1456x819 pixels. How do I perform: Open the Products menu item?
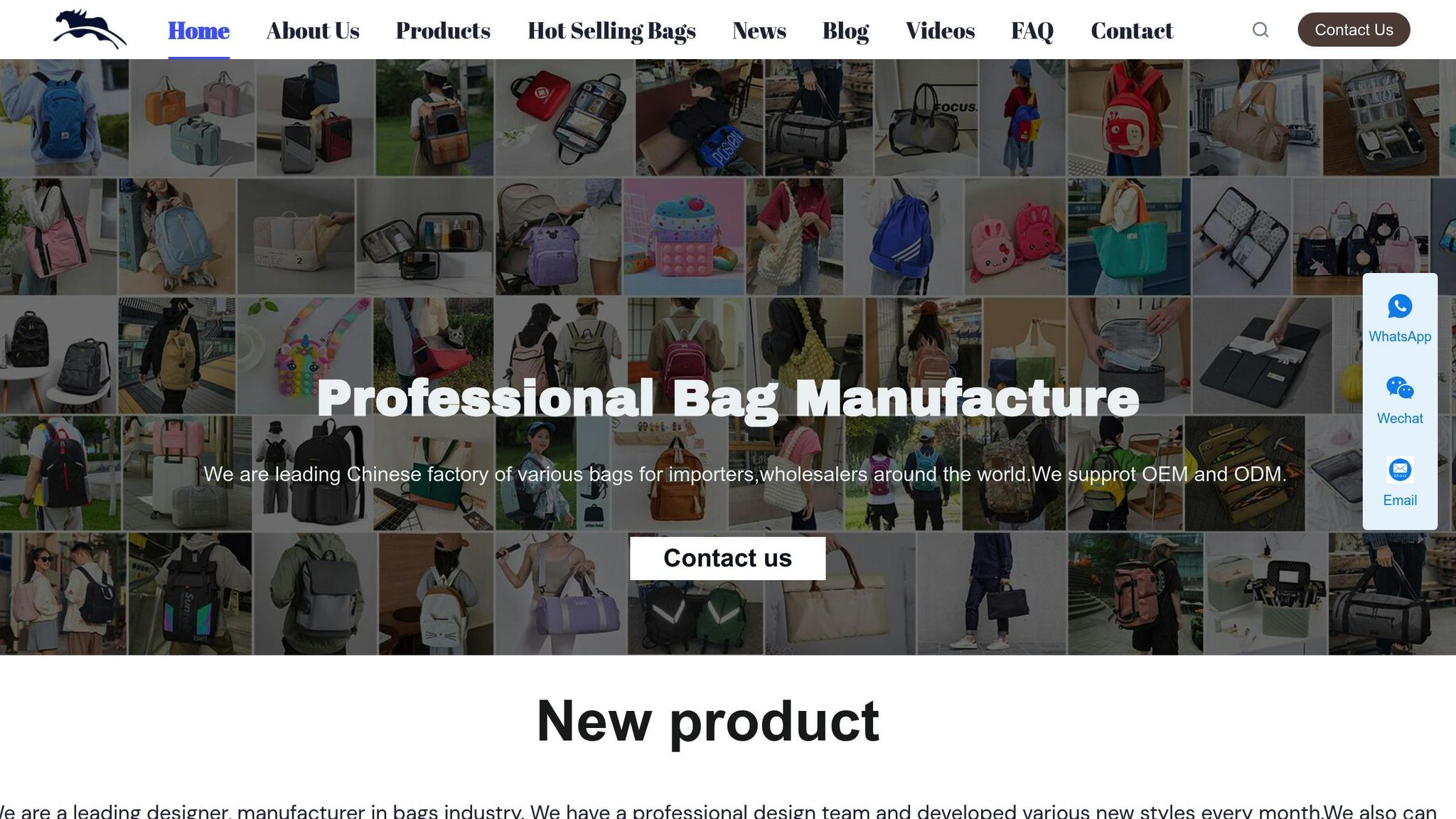pyautogui.click(x=443, y=31)
